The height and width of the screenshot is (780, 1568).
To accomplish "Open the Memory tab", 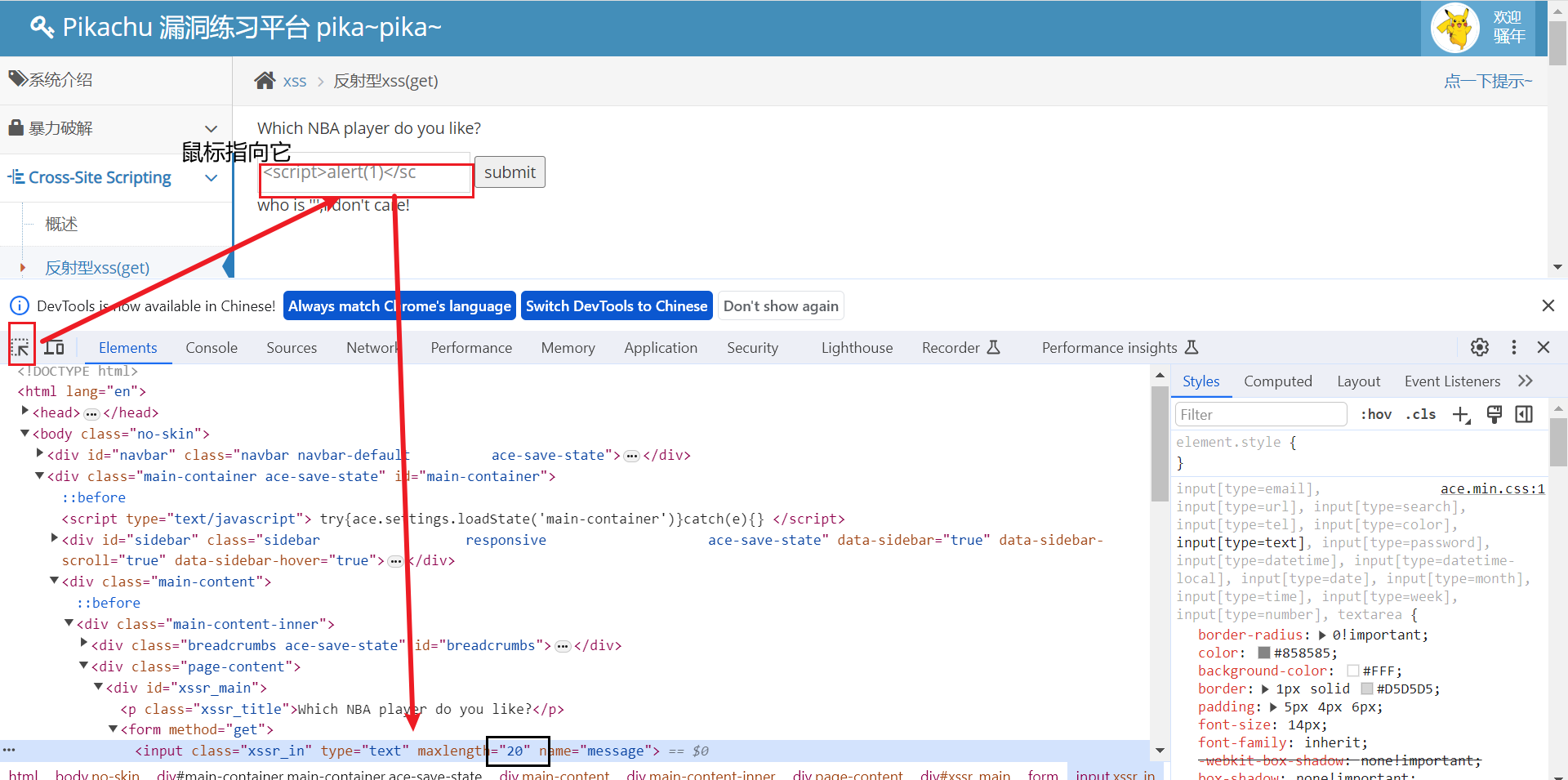I will pyautogui.click(x=568, y=348).
